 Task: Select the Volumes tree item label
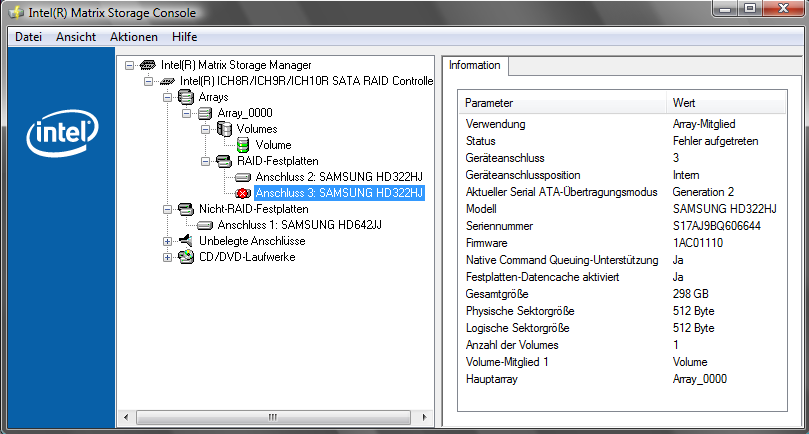click(x=256, y=129)
